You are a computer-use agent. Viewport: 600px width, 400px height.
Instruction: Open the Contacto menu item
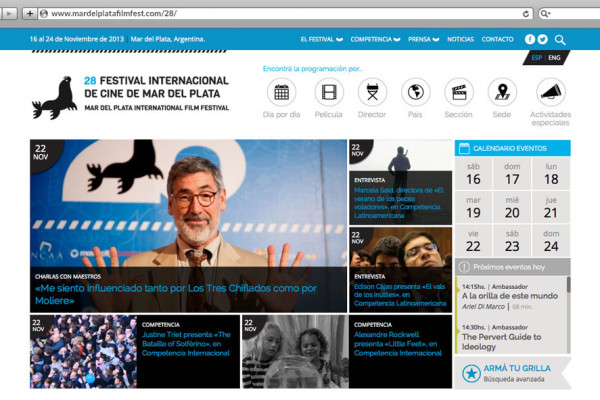497,39
